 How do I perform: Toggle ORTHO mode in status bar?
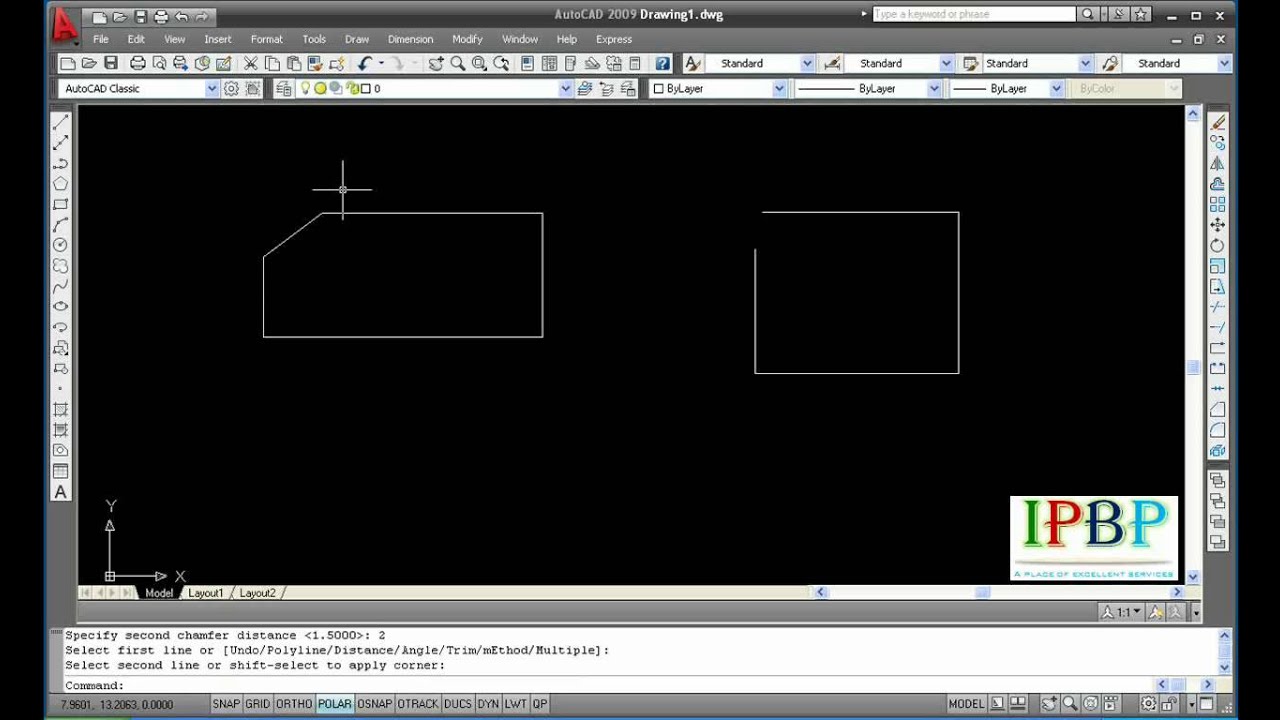click(x=294, y=704)
